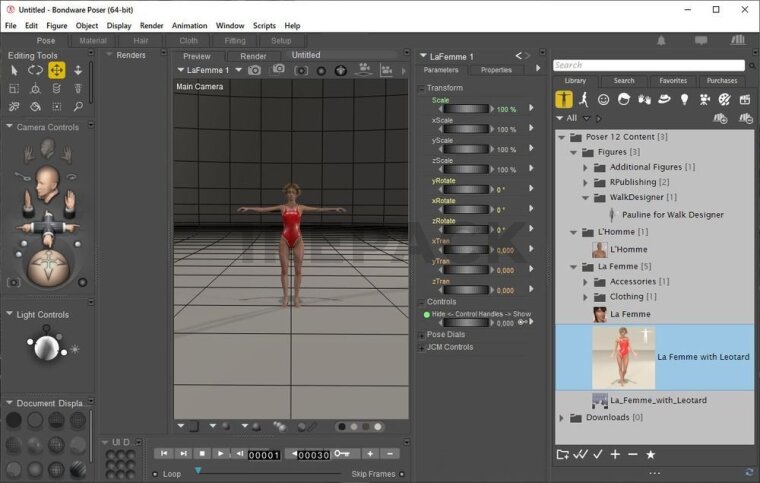
Task: Open the Face expressions smiley category
Action: [x=604, y=100]
